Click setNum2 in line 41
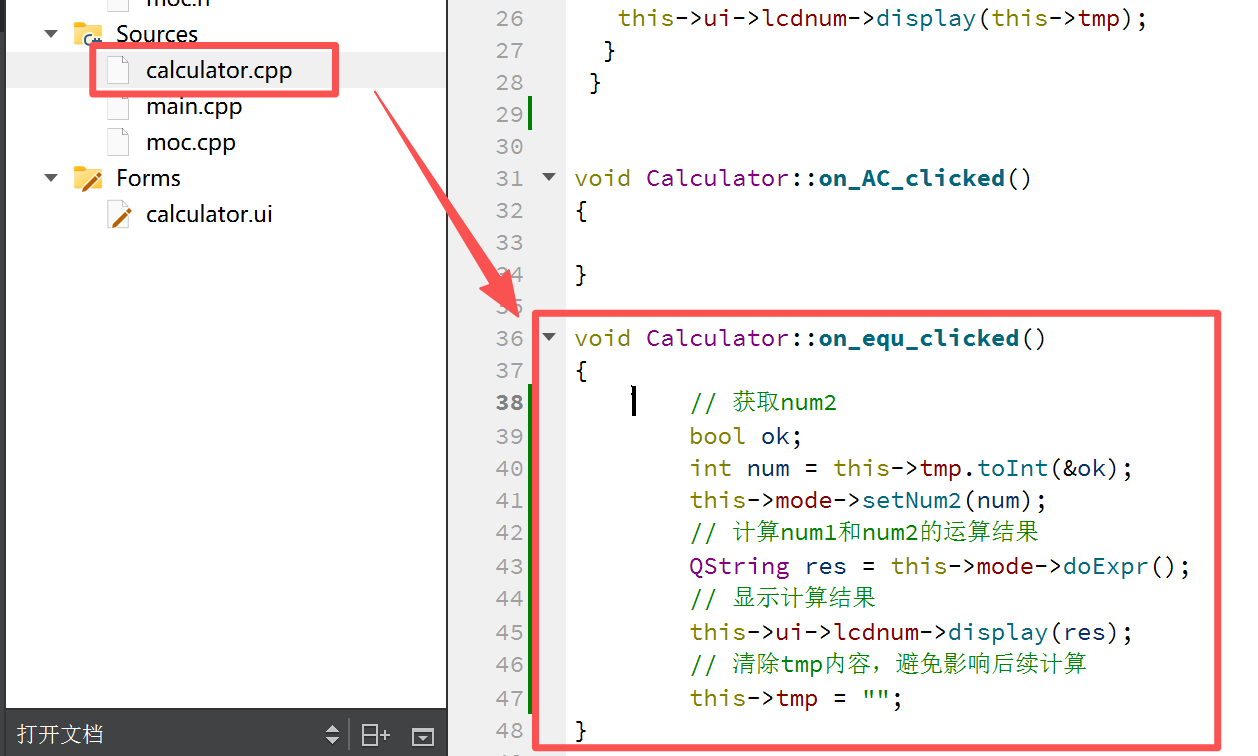This screenshot has height=756, width=1258. (912, 501)
